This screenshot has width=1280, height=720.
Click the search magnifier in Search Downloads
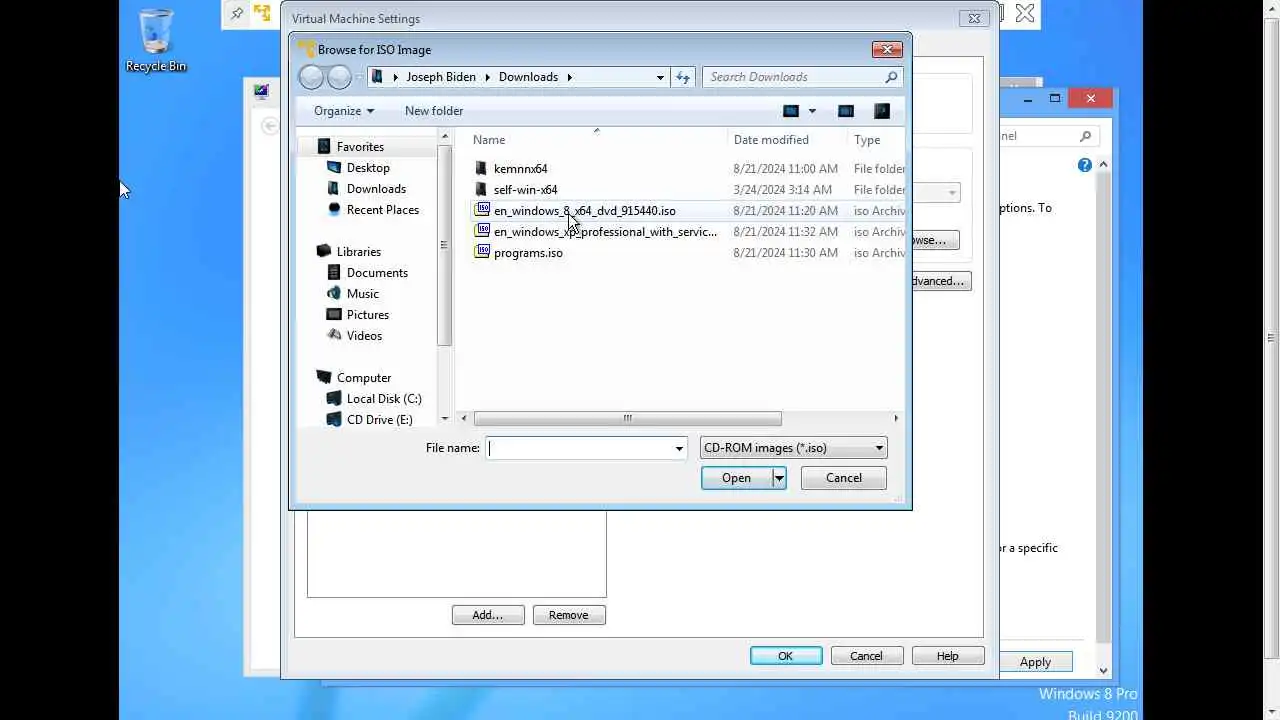[891, 77]
